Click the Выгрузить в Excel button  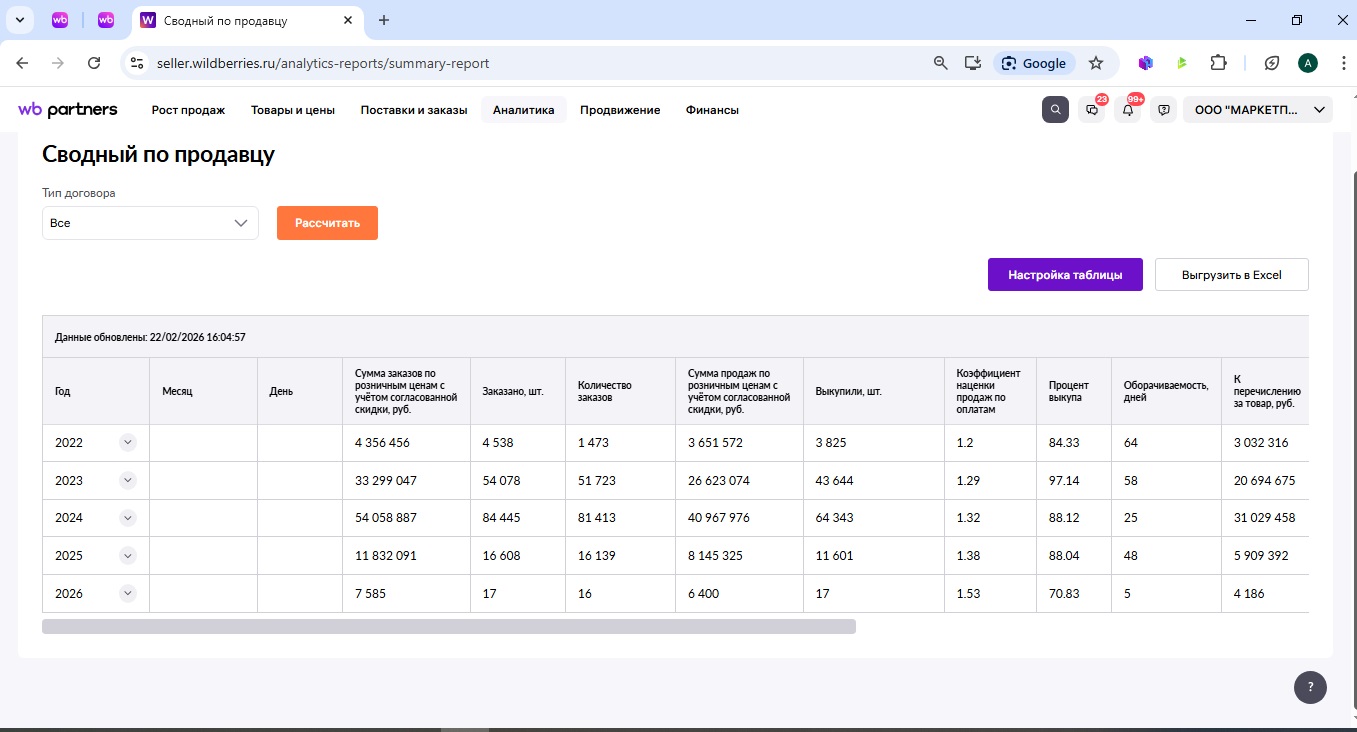pyautogui.click(x=1231, y=275)
